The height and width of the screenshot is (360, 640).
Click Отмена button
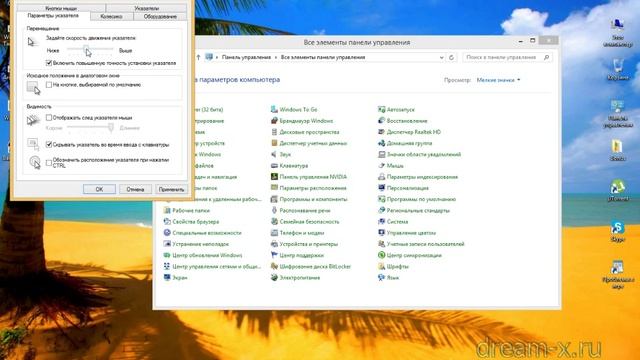pos(135,189)
